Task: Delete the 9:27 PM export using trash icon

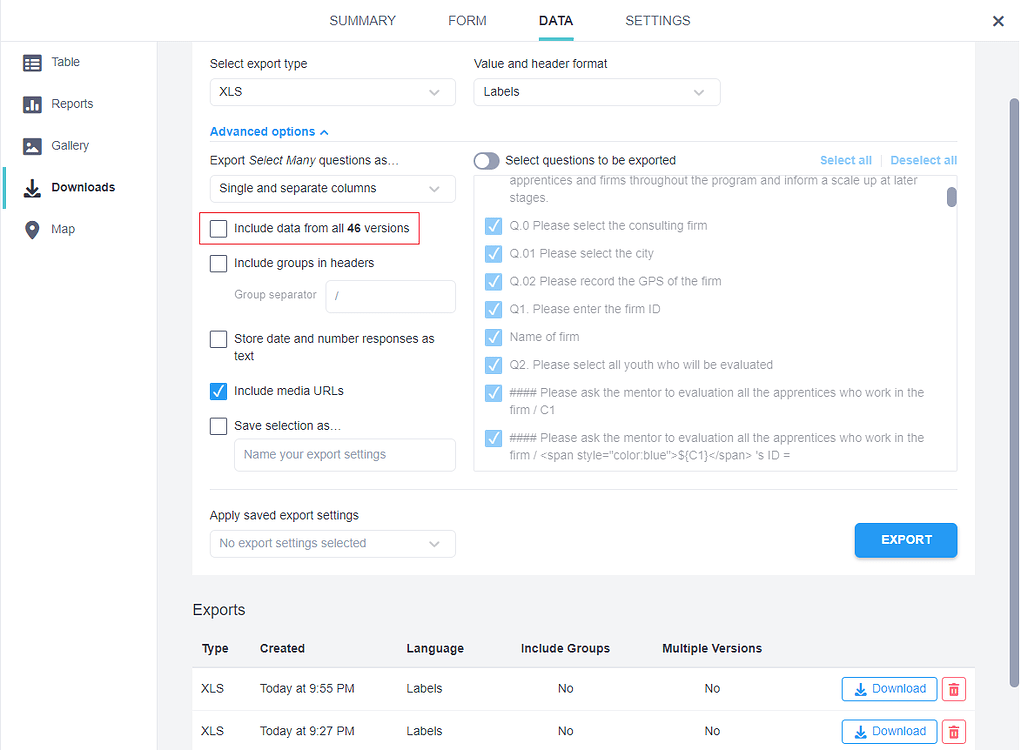Action: (x=952, y=731)
